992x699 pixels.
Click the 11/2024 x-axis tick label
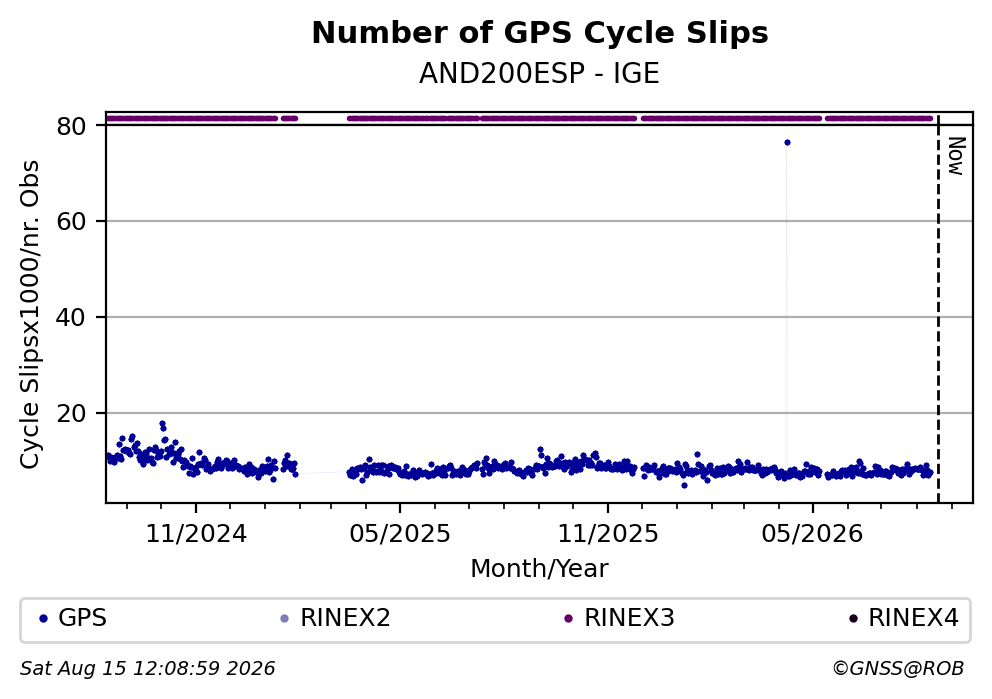tap(196, 535)
